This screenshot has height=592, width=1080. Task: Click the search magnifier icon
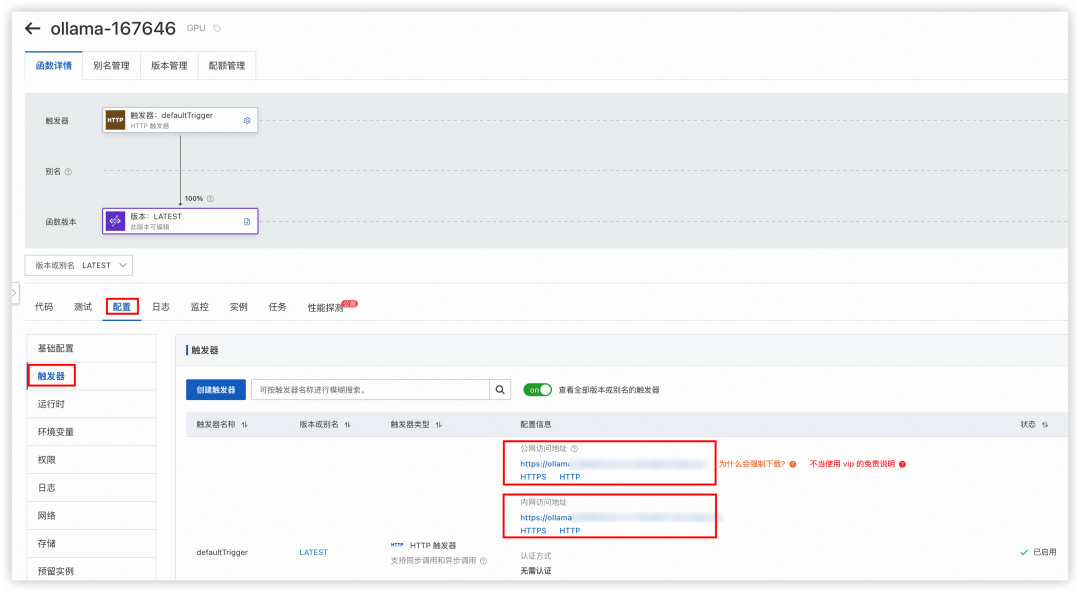click(x=500, y=389)
